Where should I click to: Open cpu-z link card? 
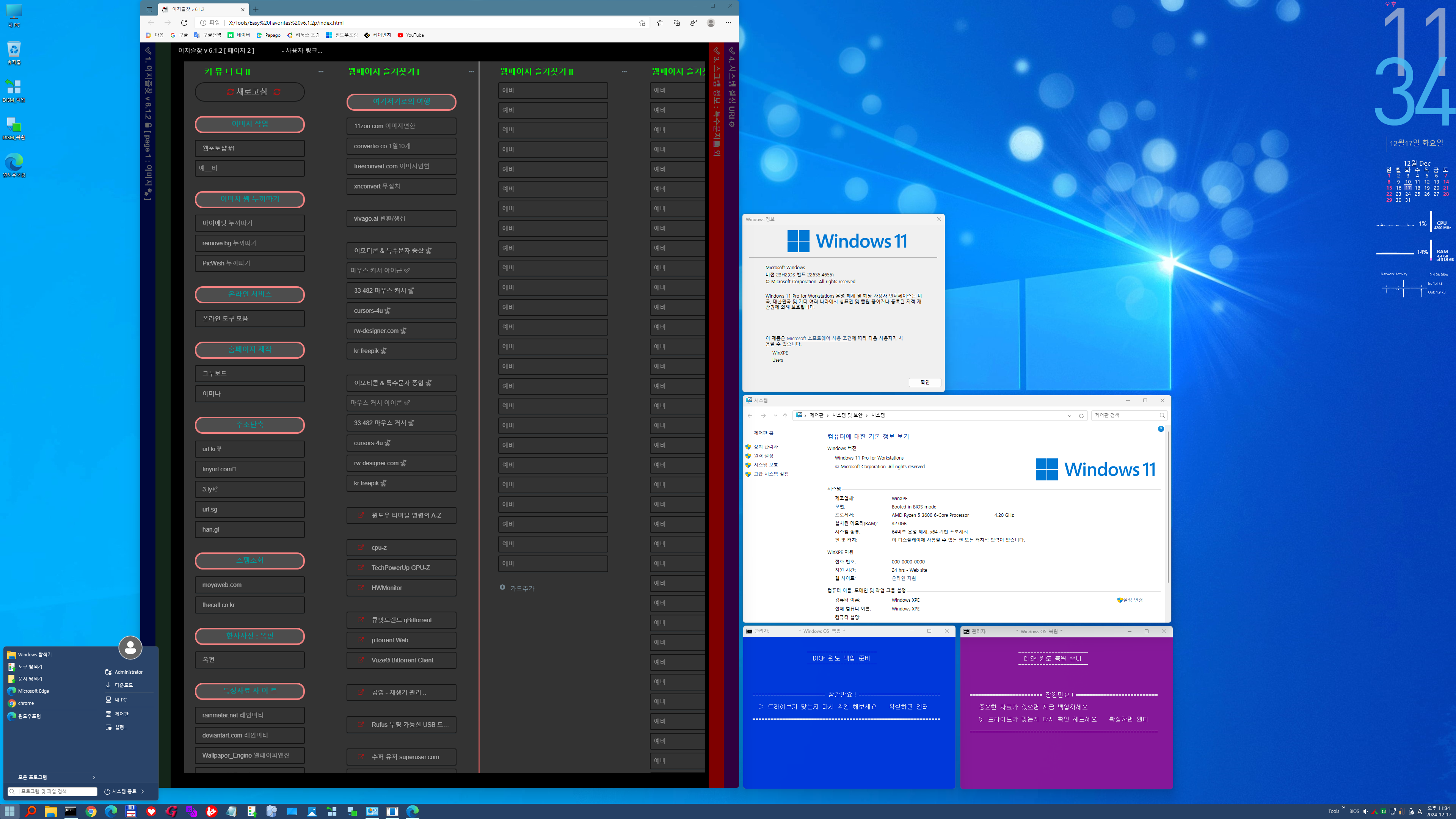pyautogui.click(x=401, y=548)
